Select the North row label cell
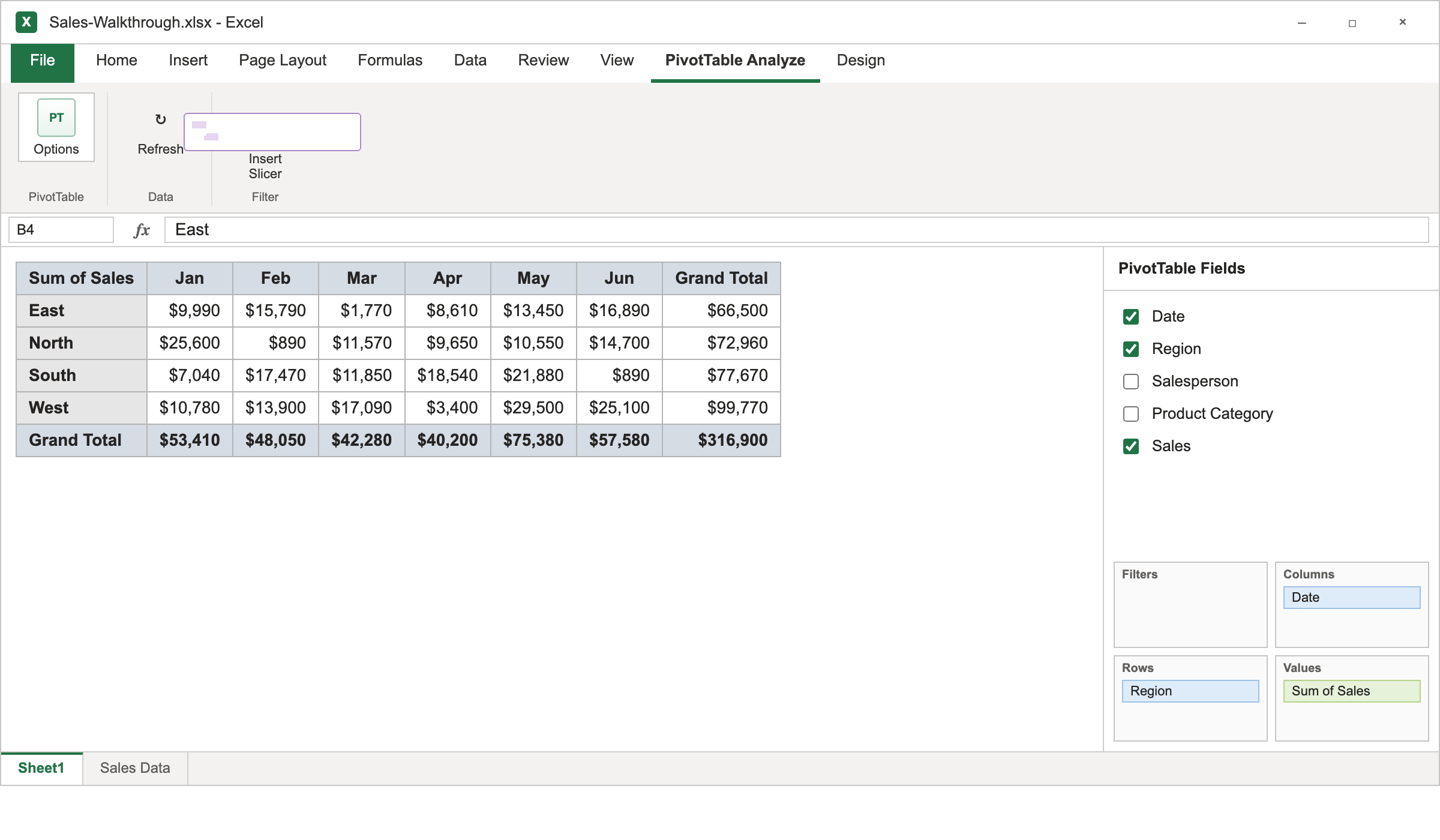Screen dimensions: 1440x840 point(82,343)
